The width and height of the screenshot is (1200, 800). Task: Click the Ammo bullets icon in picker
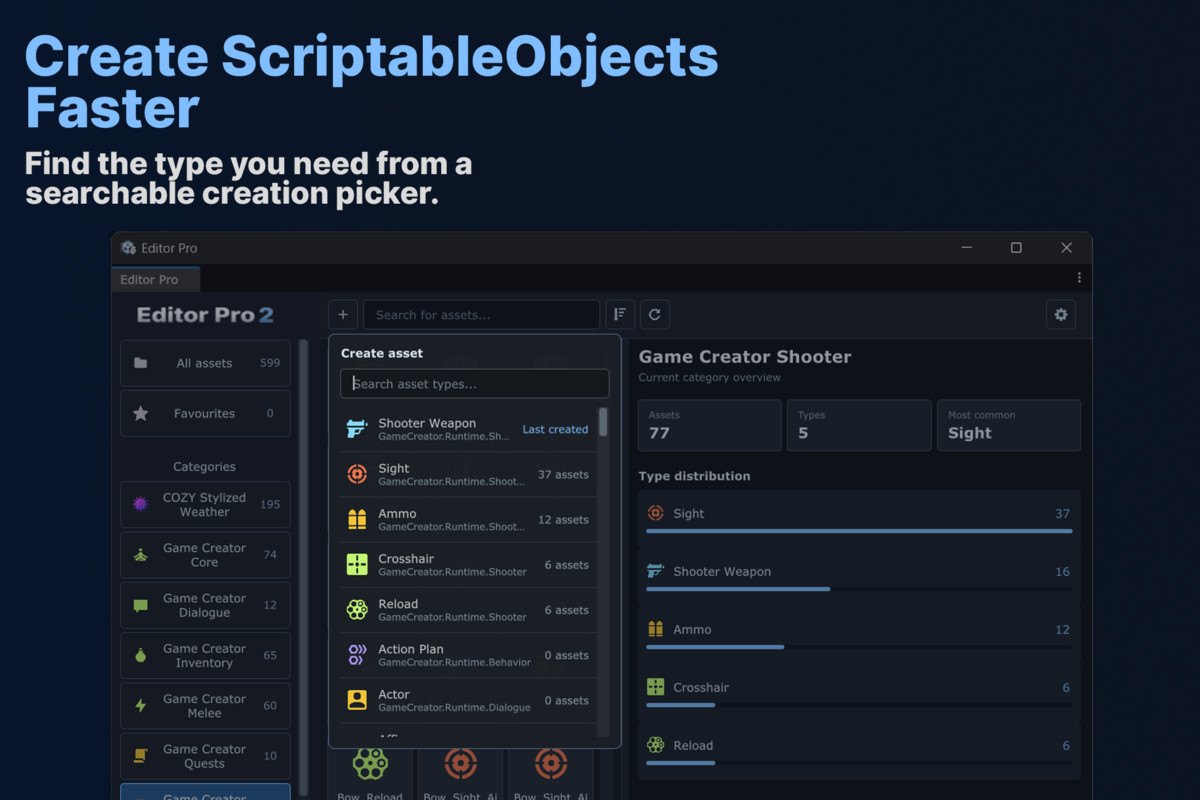click(357, 519)
